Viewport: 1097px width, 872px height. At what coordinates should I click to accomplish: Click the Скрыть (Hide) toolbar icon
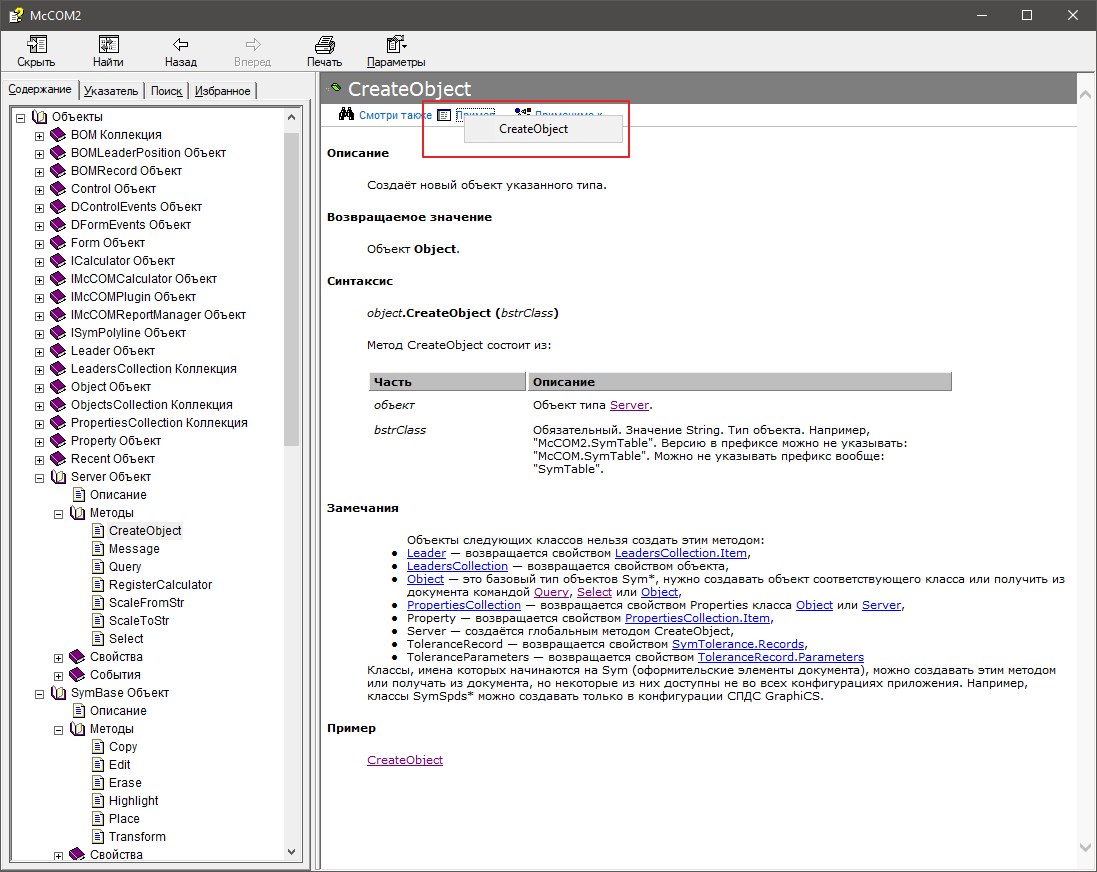click(x=36, y=45)
